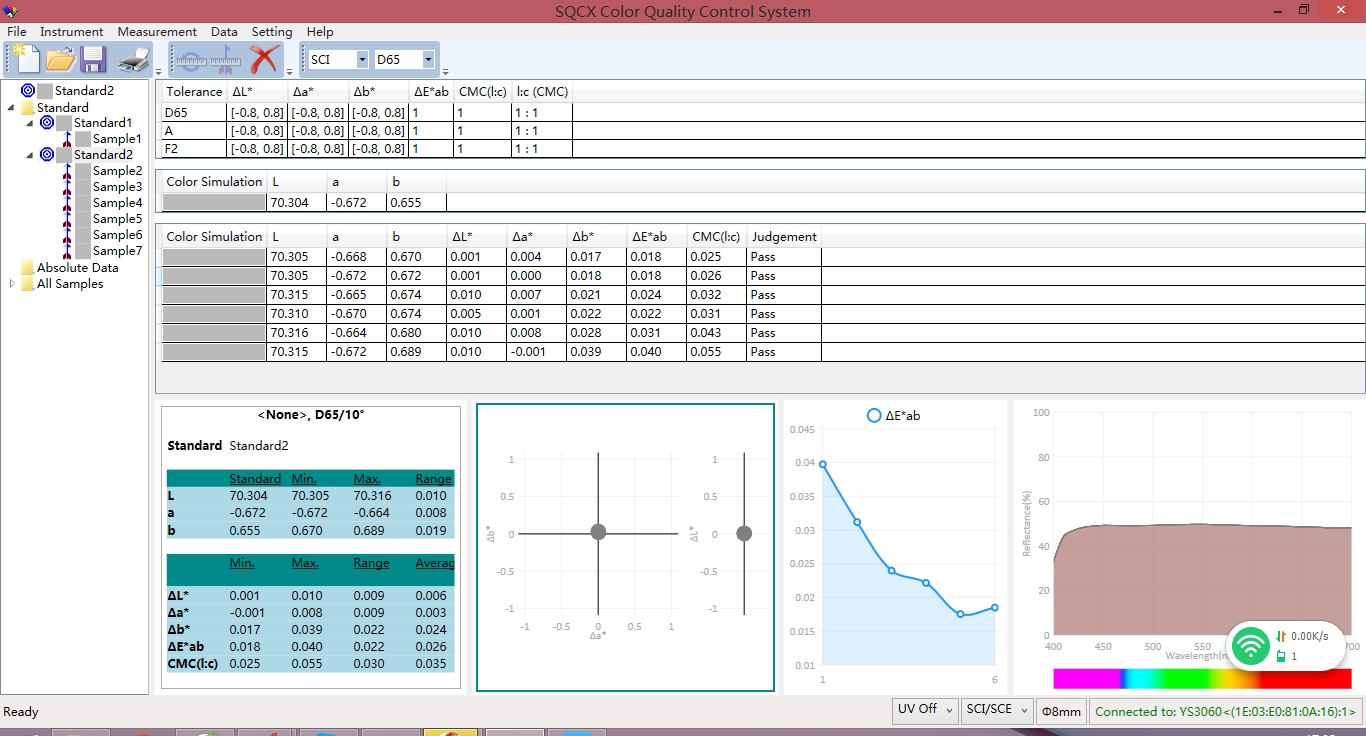Click the D65 tolerance row label
This screenshot has width=1366, height=736.
tap(176, 113)
